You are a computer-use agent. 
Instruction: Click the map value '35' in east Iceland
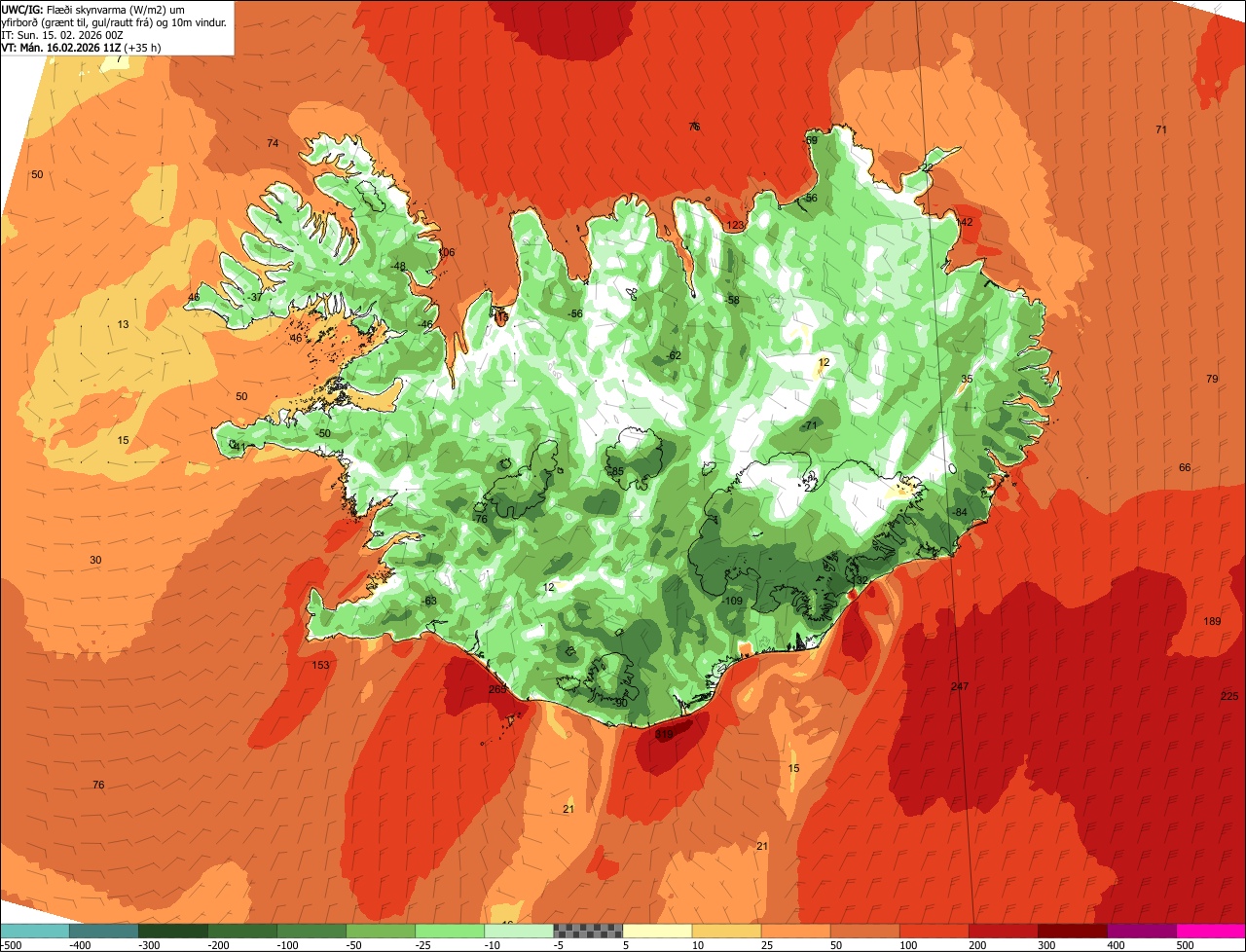click(x=967, y=380)
